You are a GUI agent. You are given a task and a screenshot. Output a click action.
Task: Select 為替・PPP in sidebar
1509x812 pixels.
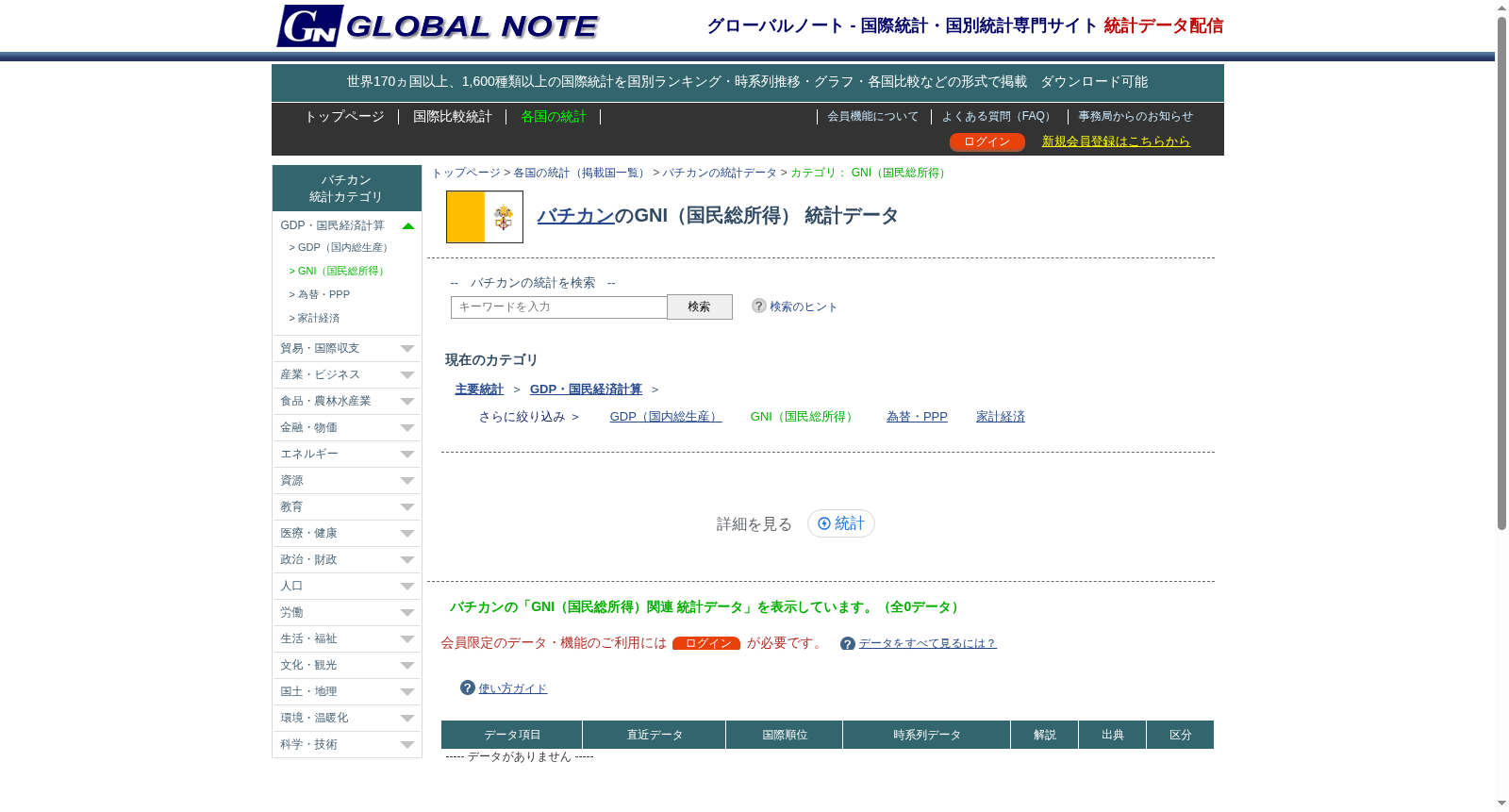point(320,294)
